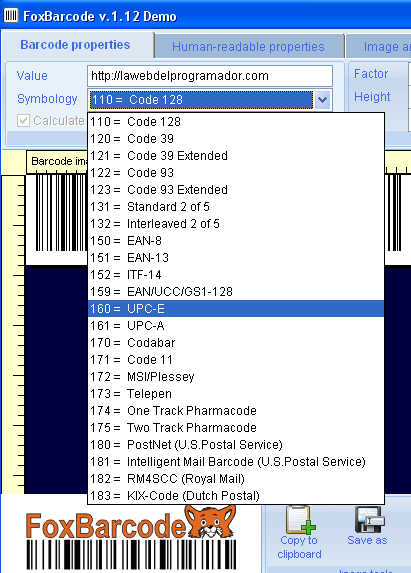Click the Height label
Screen dimensions: 411x573
372,97
